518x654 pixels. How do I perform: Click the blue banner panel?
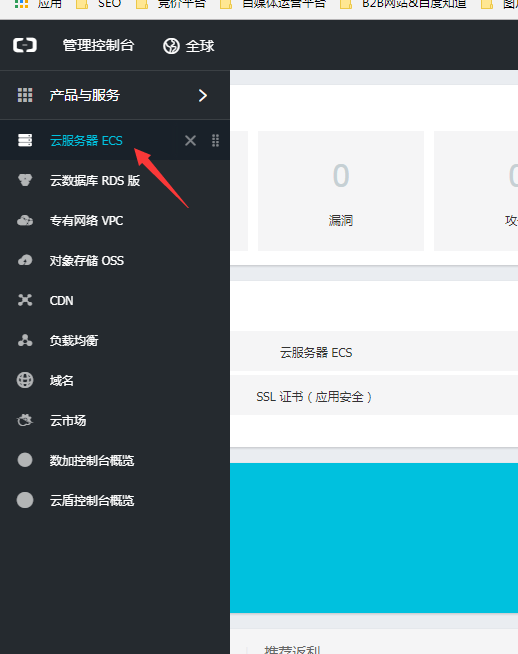click(374, 538)
